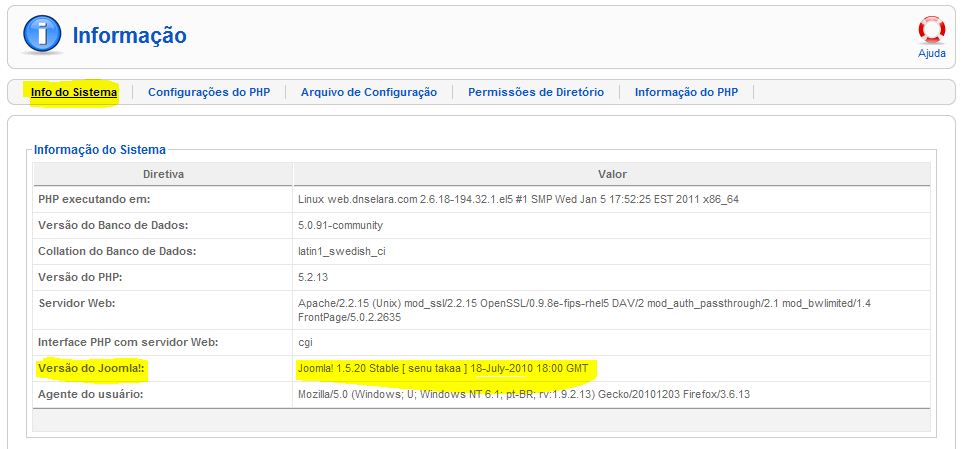Click the Mozilla/5.0 user agent value
This screenshot has height=449, width=965.
click(x=524, y=394)
